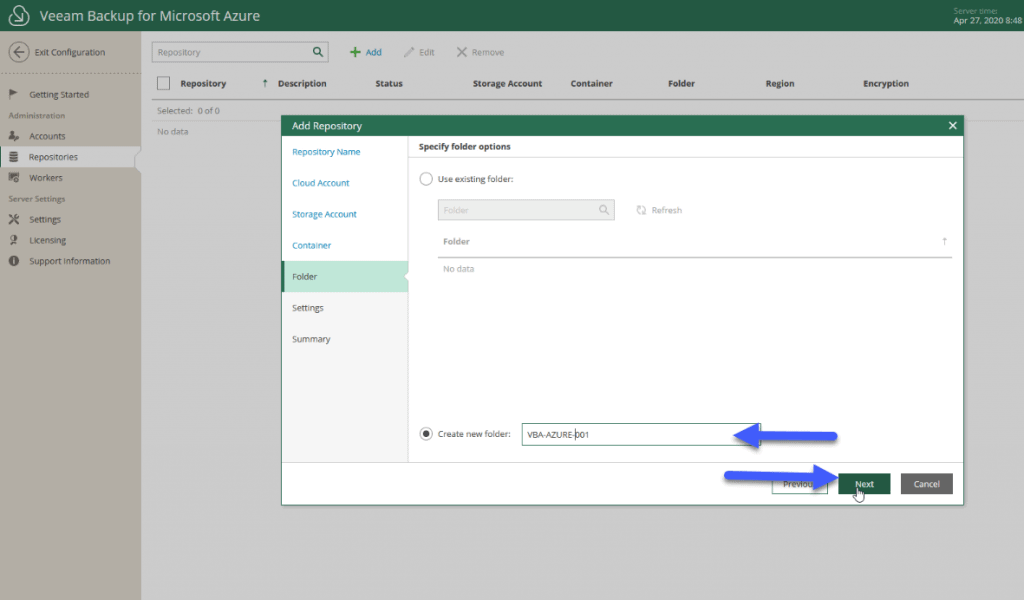Click the Refresh folder list label
Image resolution: width=1024 pixels, height=600 pixels.
pos(667,210)
